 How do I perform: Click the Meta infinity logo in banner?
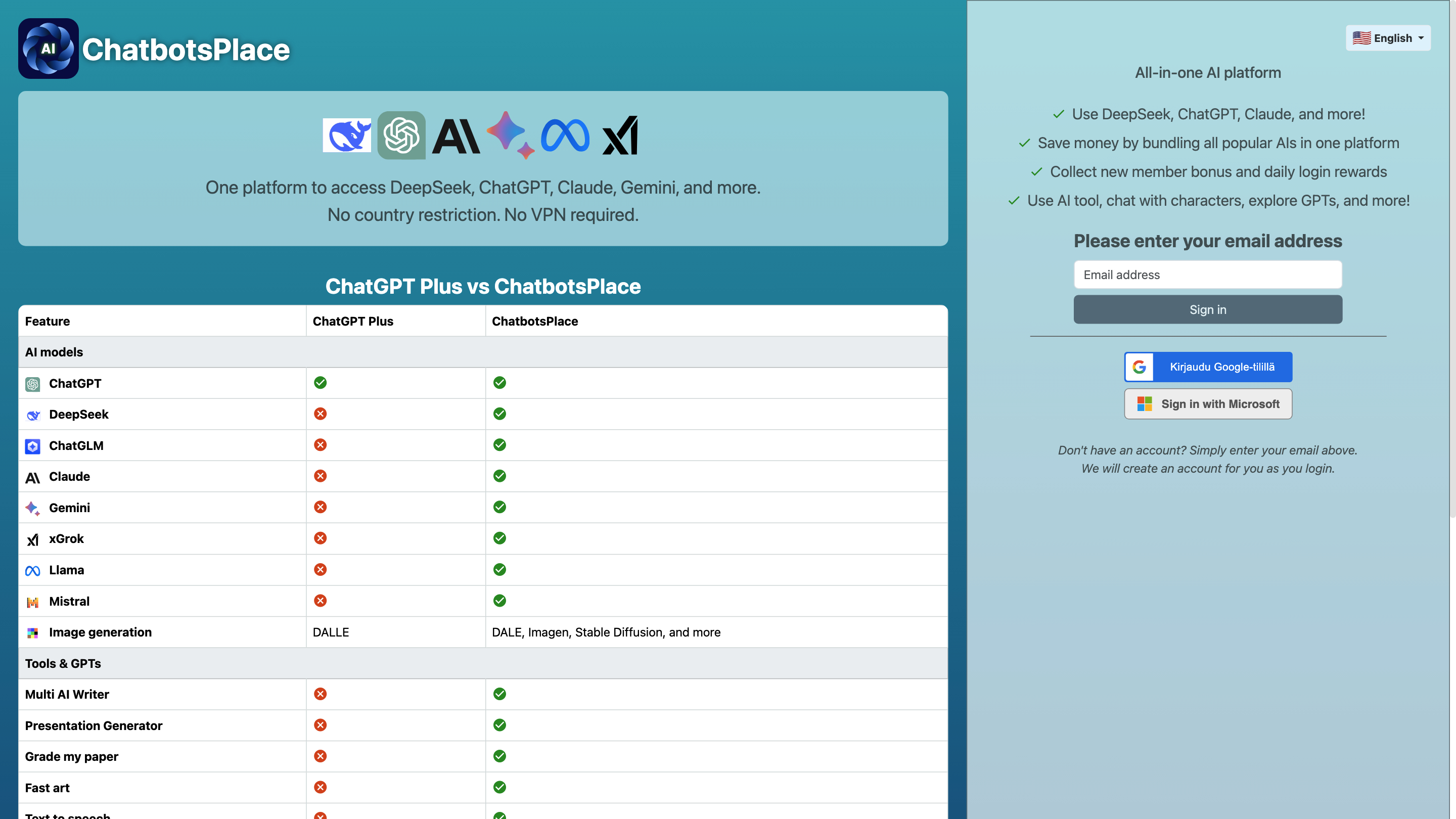tap(565, 135)
